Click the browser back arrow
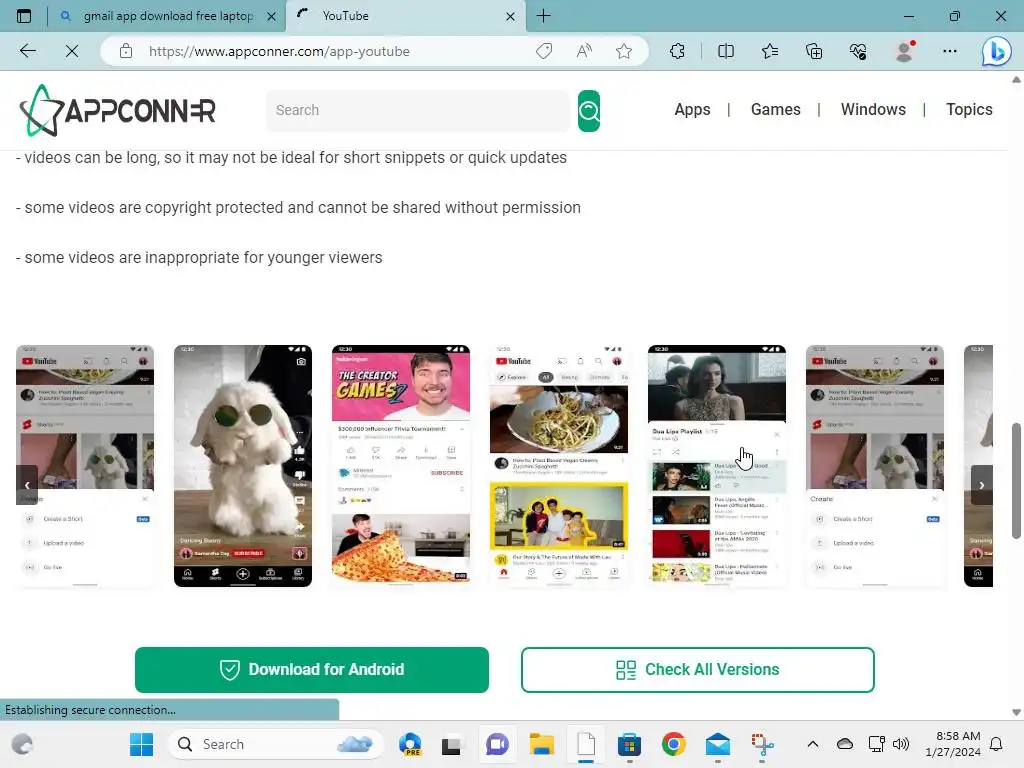This screenshot has width=1024, height=768. (27, 51)
